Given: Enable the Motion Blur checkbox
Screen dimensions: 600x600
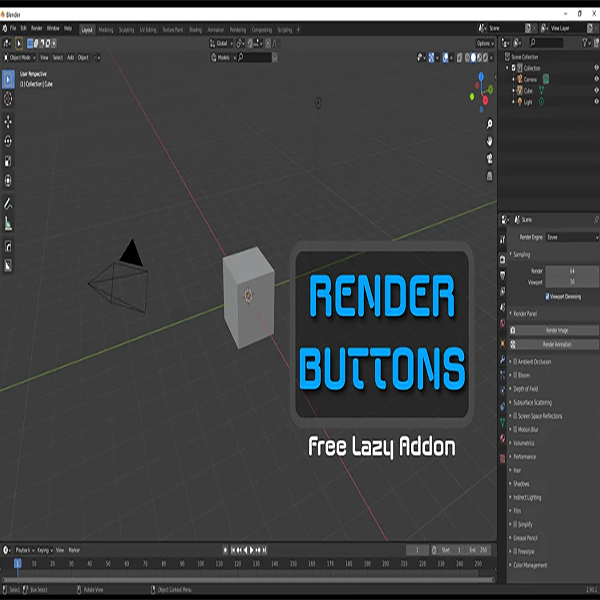Looking at the screenshot, I should coord(515,429).
